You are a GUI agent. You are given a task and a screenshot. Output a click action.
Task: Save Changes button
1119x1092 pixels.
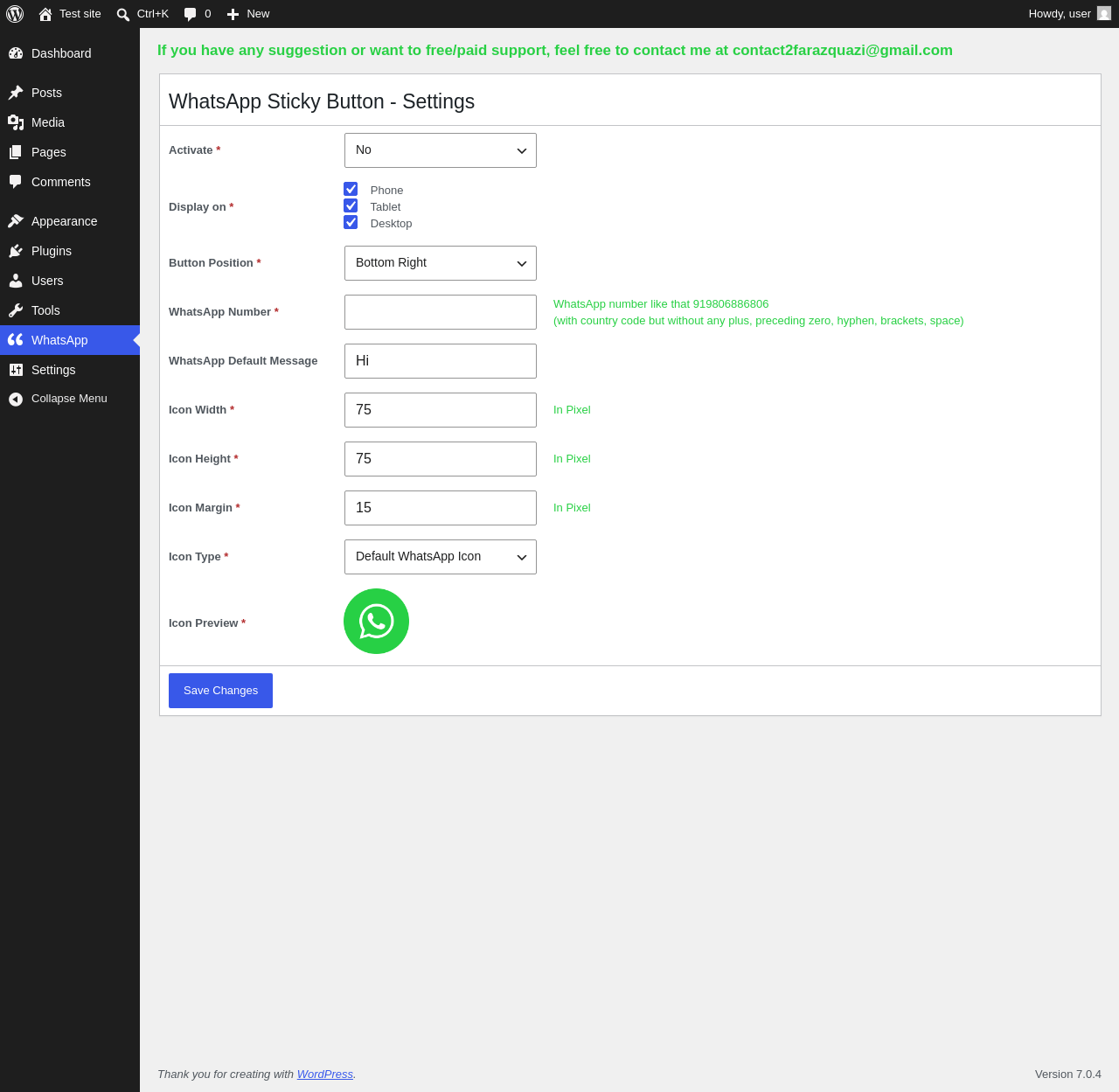click(x=220, y=691)
